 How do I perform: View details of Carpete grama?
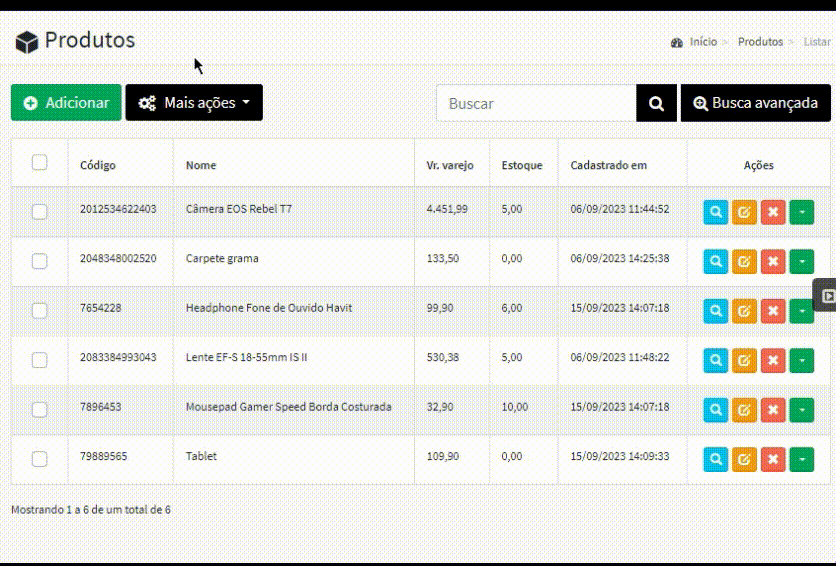[716, 262]
